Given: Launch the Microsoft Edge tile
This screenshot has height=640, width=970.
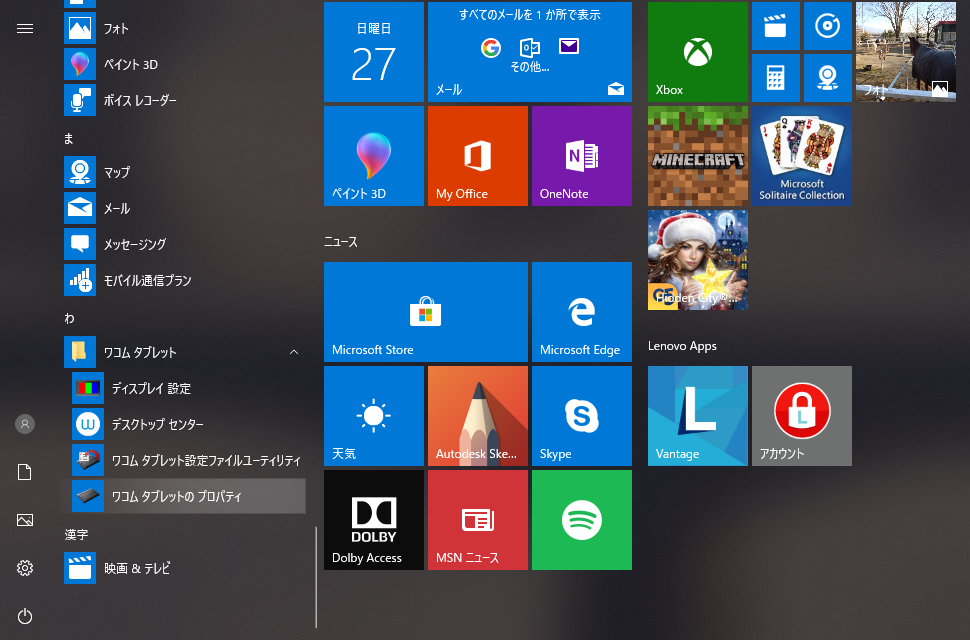Looking at the screenshot, I should (x=582, y=312).
